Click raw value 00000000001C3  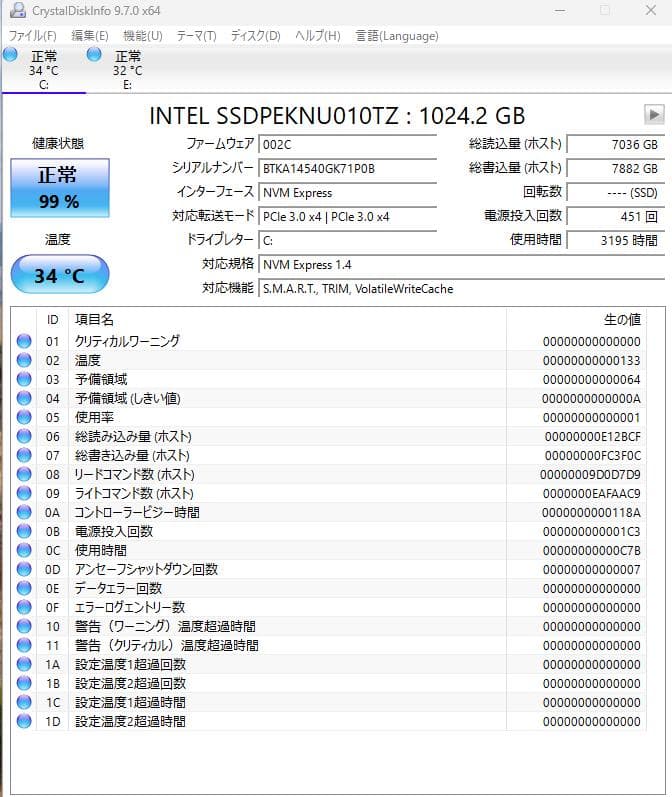tap(592, 532)
